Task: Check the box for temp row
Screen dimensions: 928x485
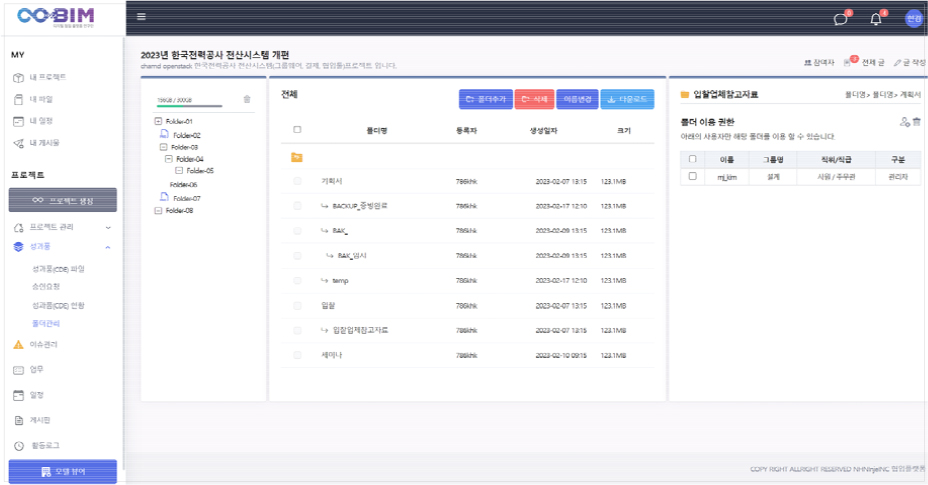Action: tap(297, 281)
